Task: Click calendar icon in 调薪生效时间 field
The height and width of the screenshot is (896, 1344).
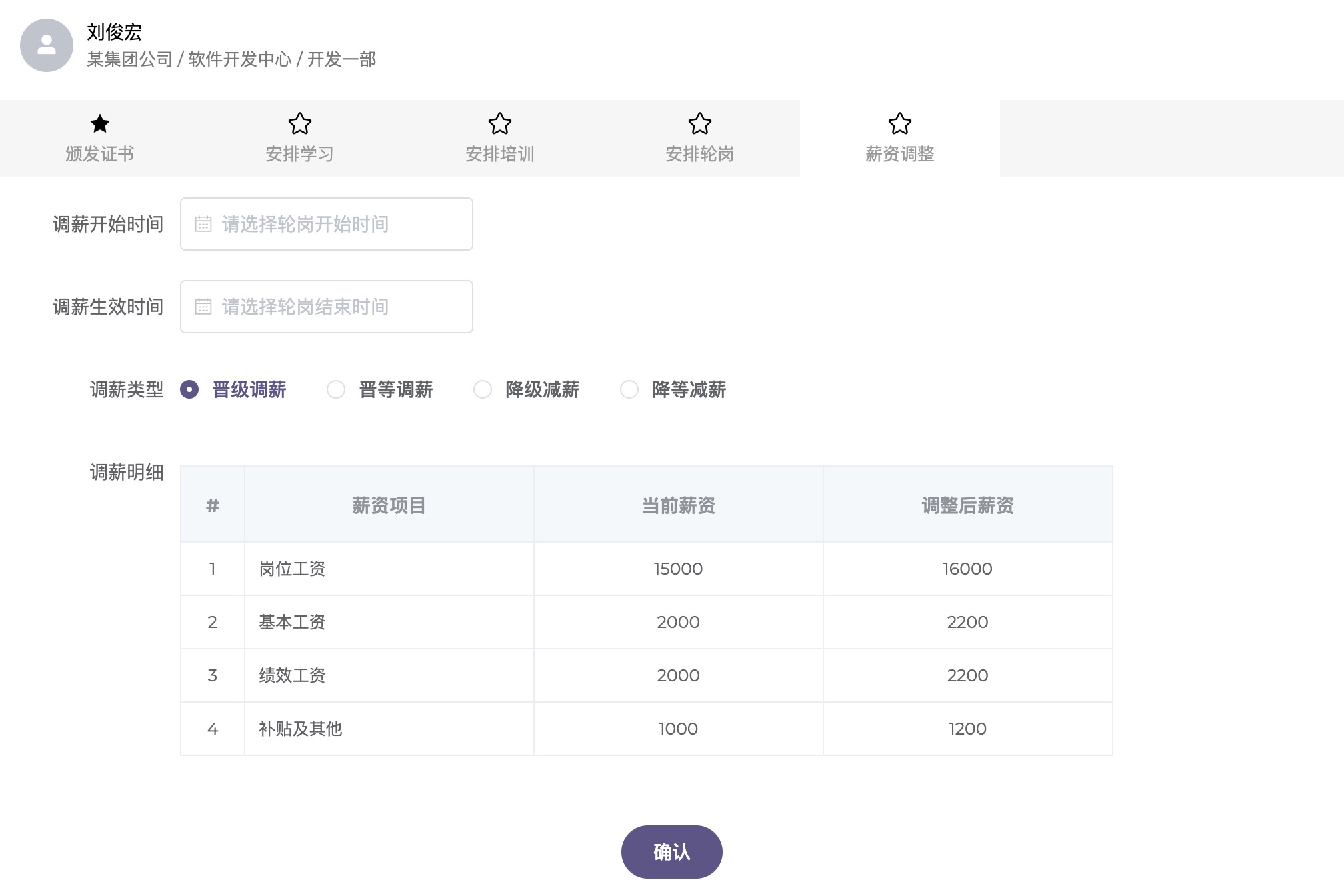Action: click(203, 307)
